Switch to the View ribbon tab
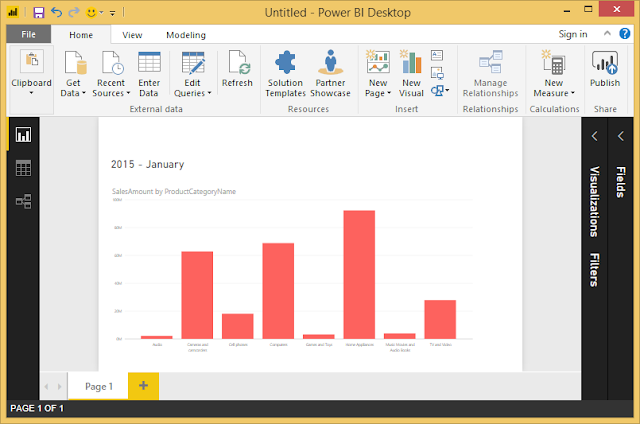The width and height of the screenshot is (640, 424). tap(132, 35)
